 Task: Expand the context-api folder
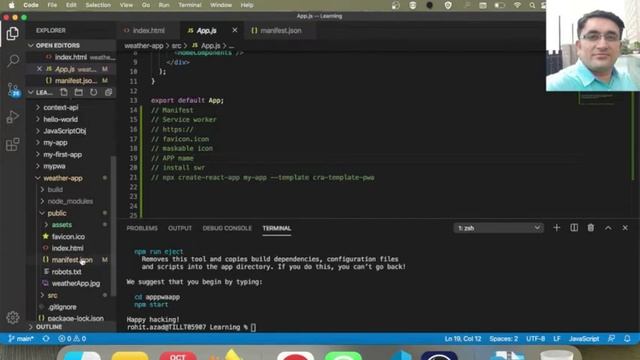point(60,107)
